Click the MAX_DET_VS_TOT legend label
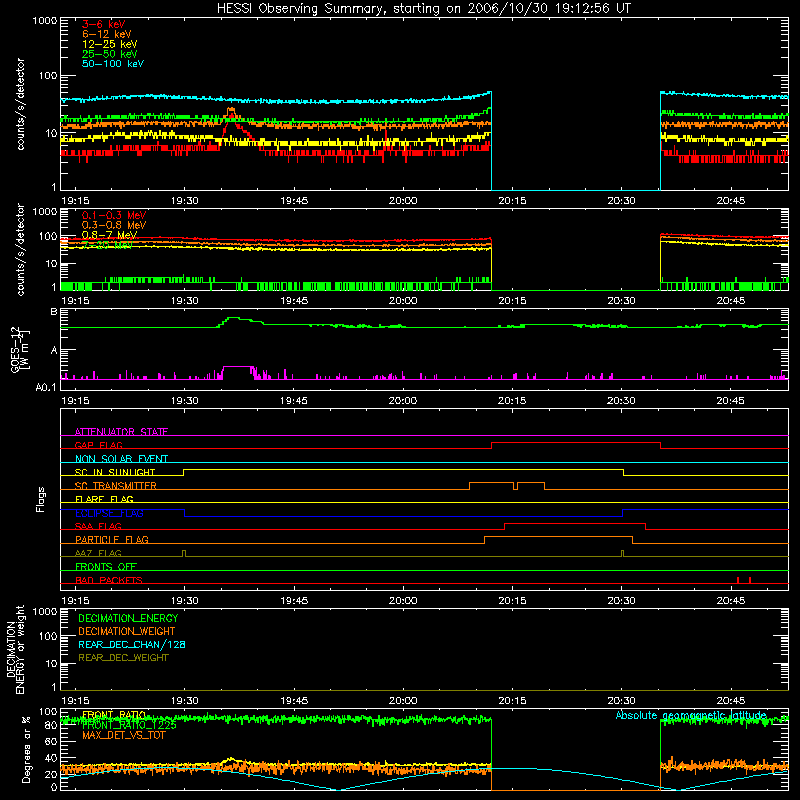Screen dimensions: 800x800 click(x=123, y=735)
